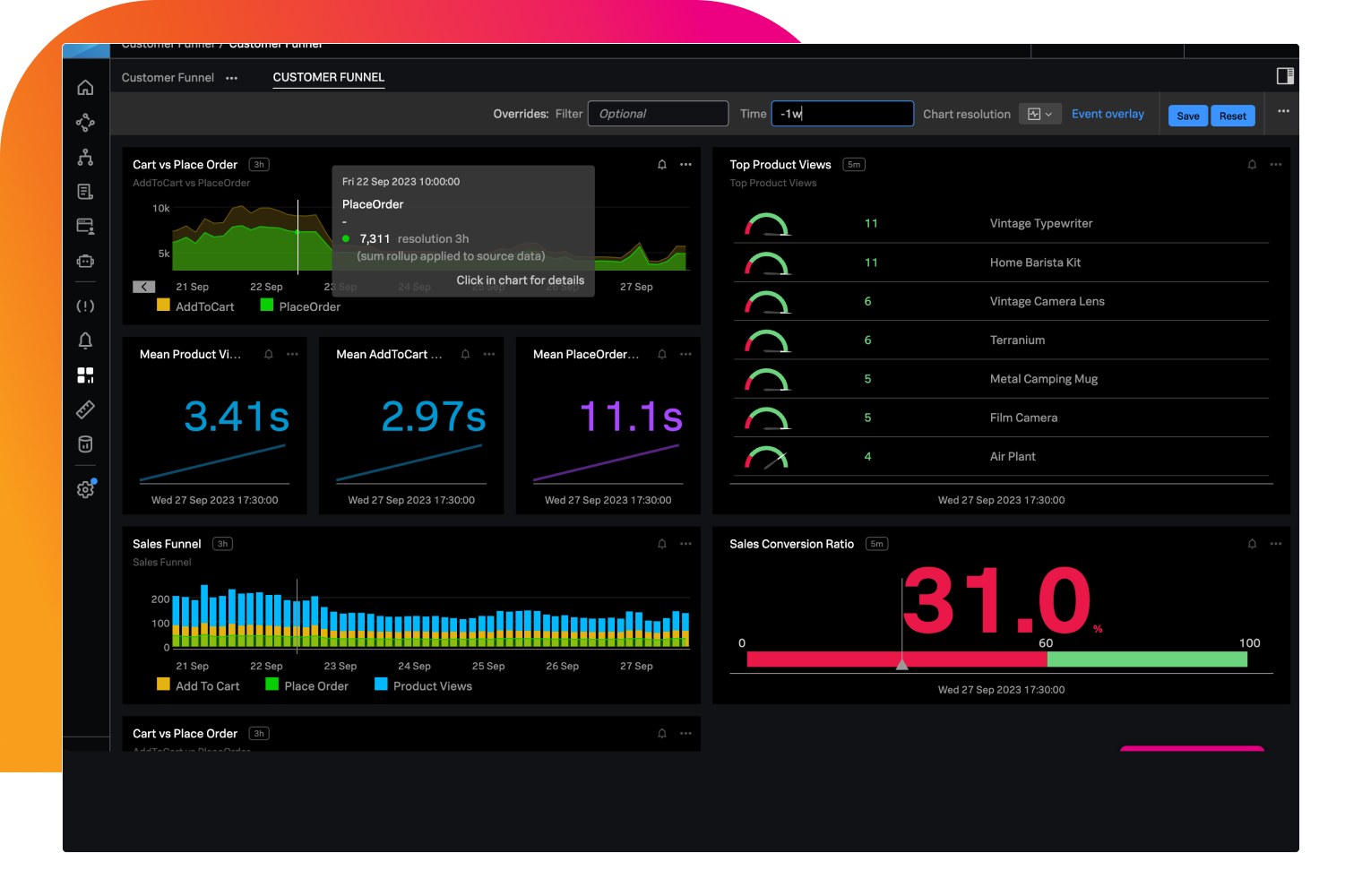The image size is (1362, 896).
Task: Open the Chart resolution dropdown
Action: coord(1039,114)
